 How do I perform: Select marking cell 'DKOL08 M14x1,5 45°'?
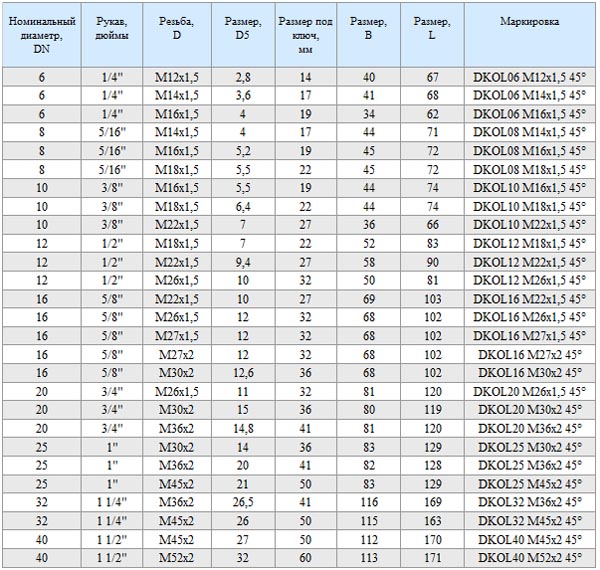coord(530,132)
